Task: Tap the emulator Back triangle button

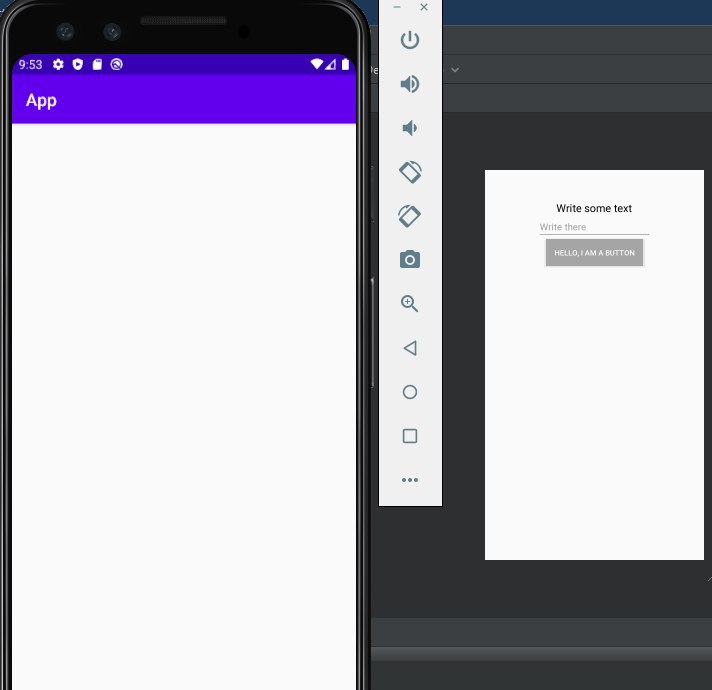Action: pyautogui.click(x=410, y=348)
